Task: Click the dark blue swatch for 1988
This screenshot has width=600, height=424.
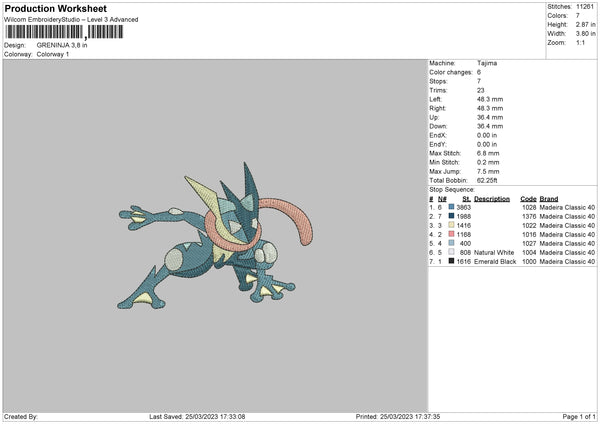Action: tap(451, 216)
